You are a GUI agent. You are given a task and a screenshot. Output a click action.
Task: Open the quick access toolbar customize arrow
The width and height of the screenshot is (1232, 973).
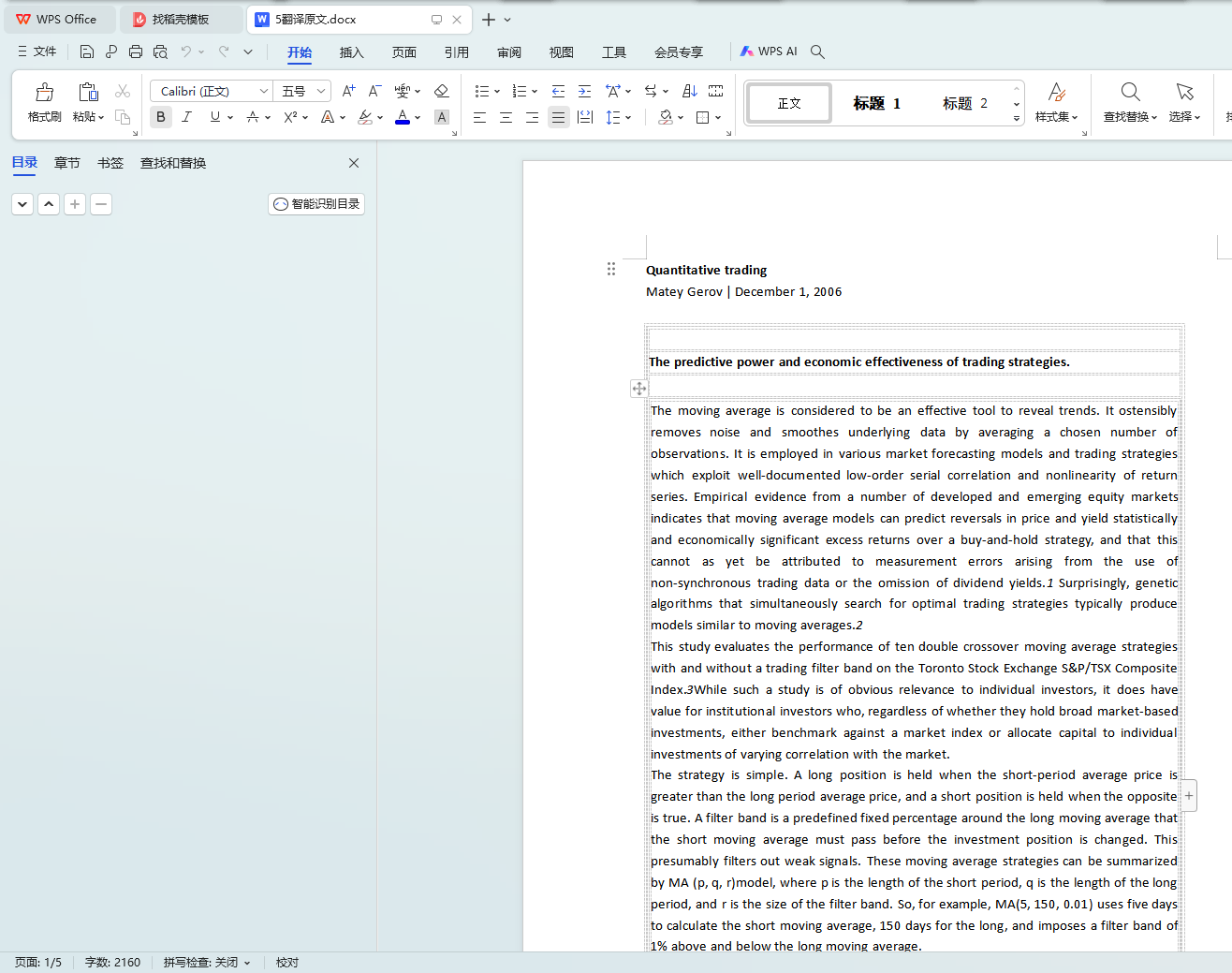(248, 52)
